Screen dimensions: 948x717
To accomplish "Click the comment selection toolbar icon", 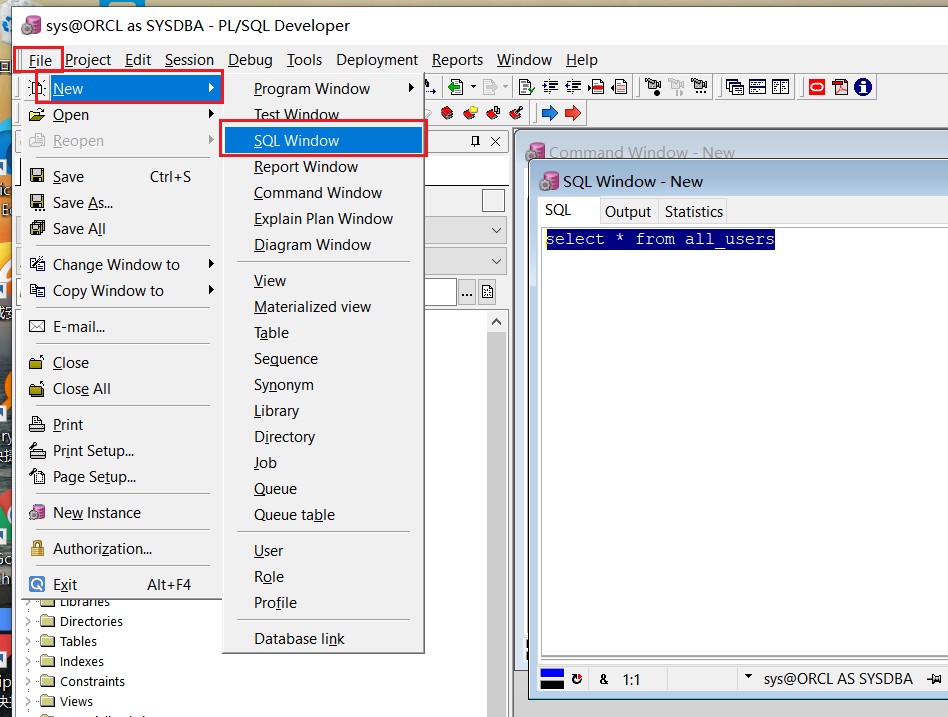I will [x=596, y=87].
